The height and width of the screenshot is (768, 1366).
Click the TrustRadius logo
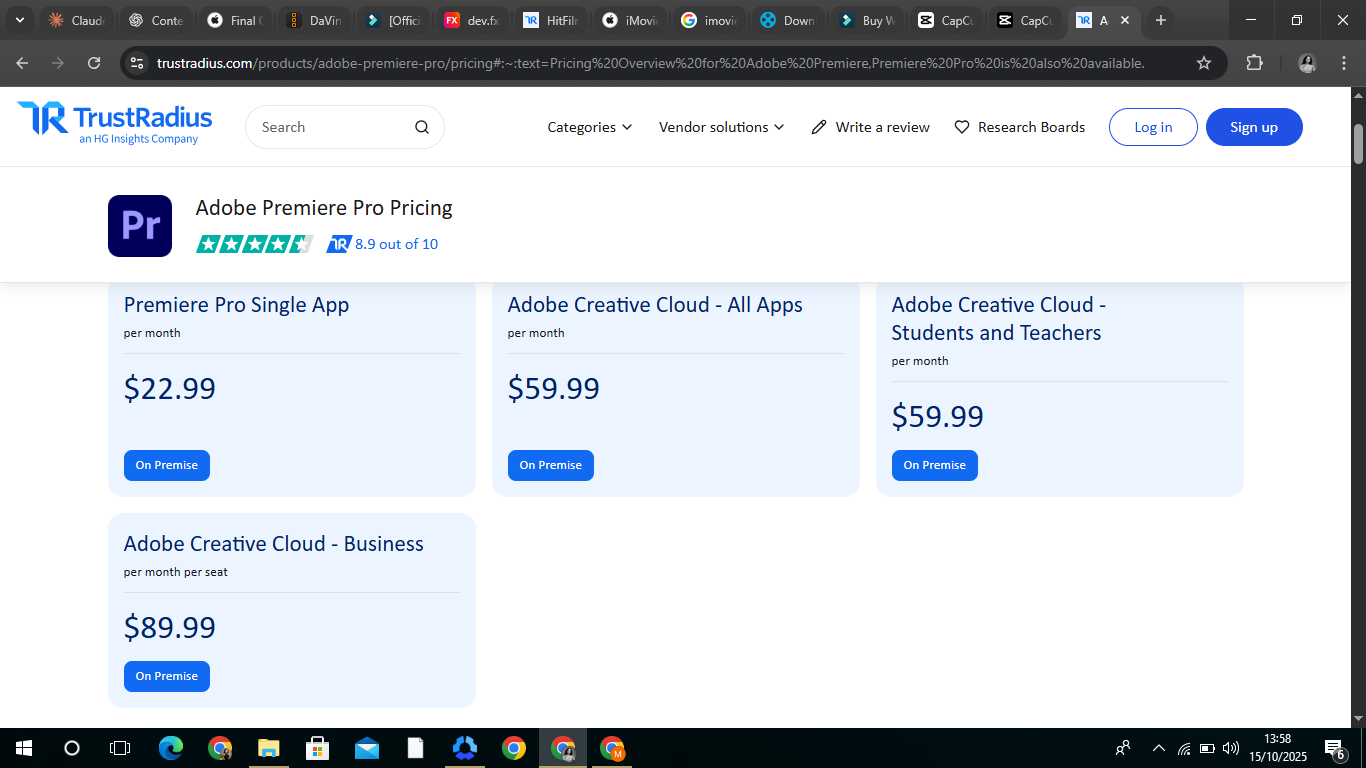pyautogui.click(x=114, y=123)
